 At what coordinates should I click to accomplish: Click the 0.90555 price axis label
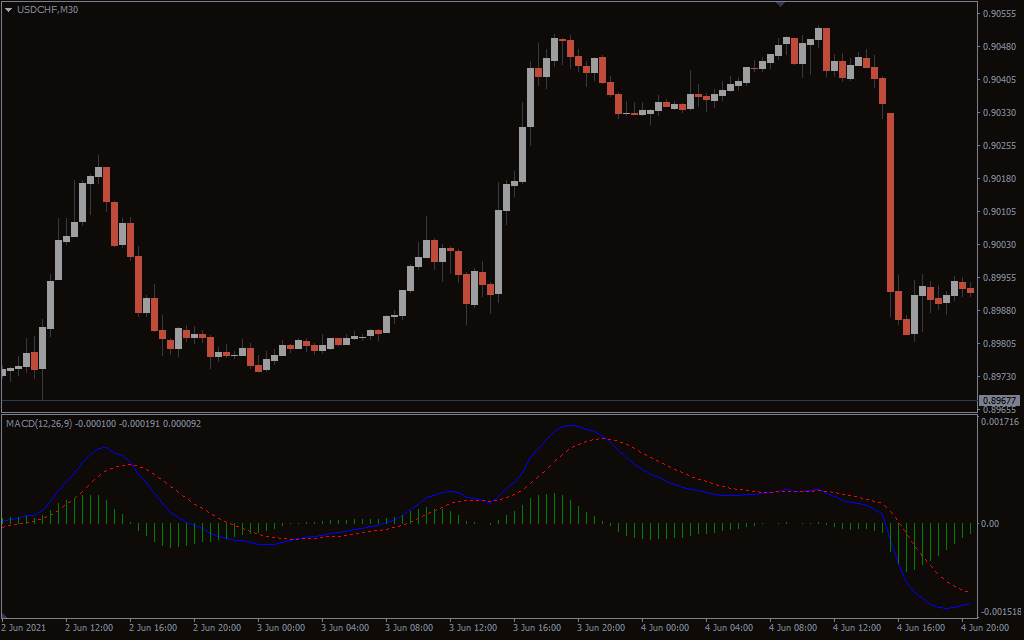pos(999,14)
